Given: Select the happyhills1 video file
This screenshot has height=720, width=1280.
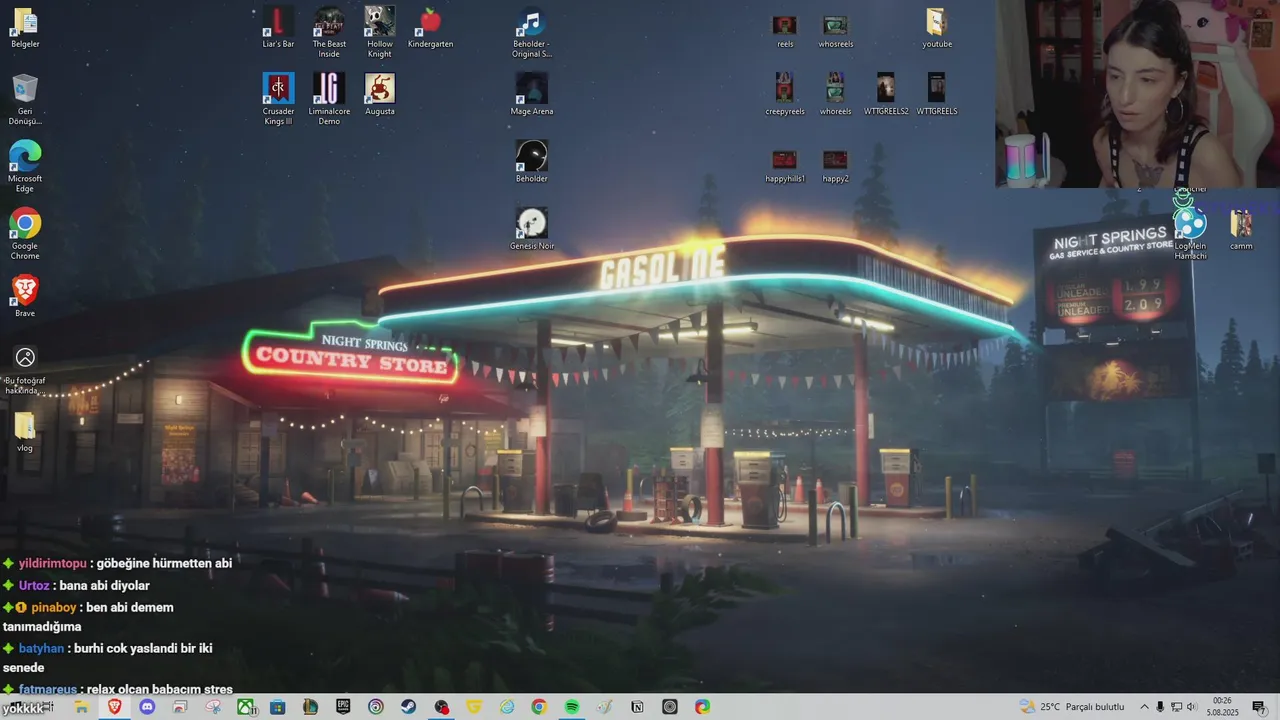Looking at the screenshot, I should coord(785,166).
